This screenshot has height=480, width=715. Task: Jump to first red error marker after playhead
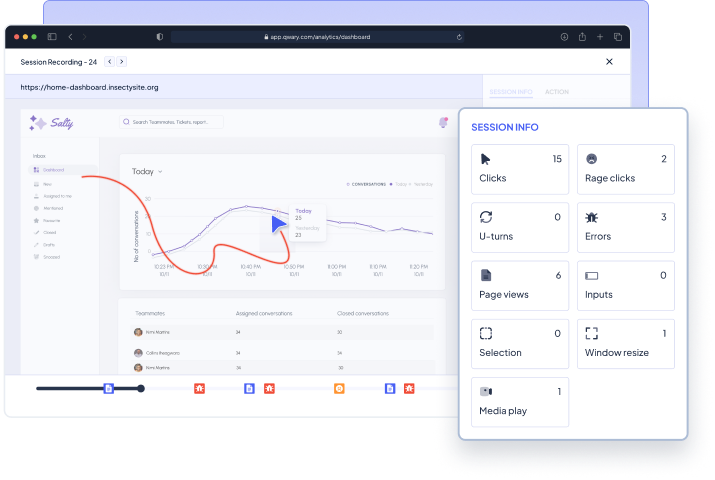pos(199,388)
